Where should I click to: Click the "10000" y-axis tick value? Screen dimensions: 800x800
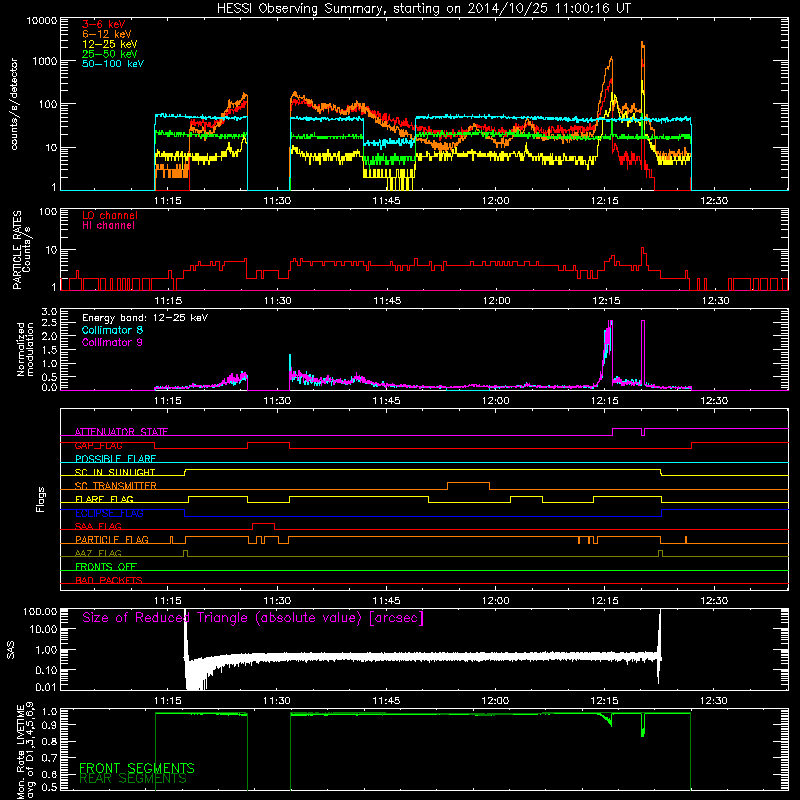point(42,21)
